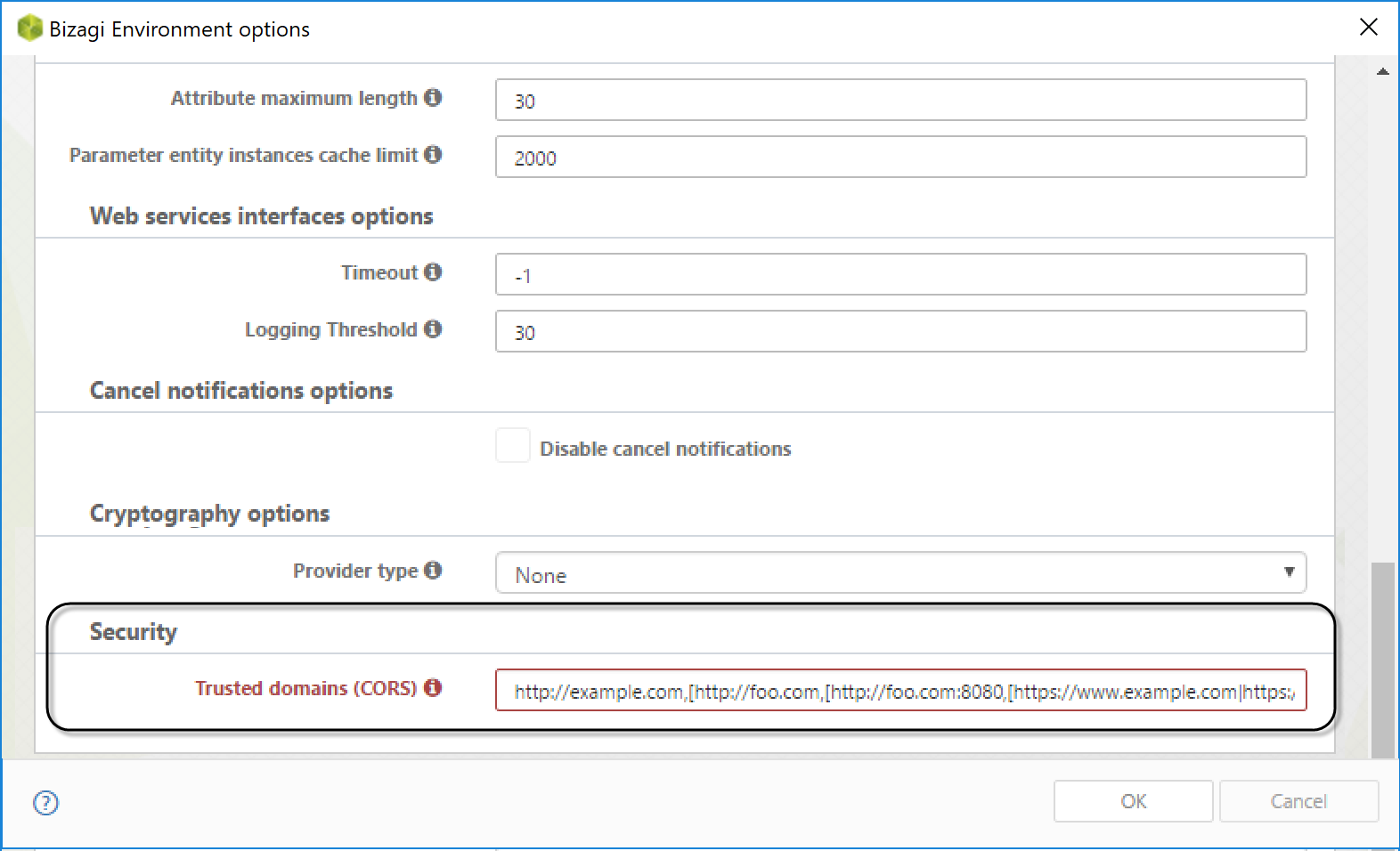Click the Trusted domains (CORS) label

[x=306, y=688]
